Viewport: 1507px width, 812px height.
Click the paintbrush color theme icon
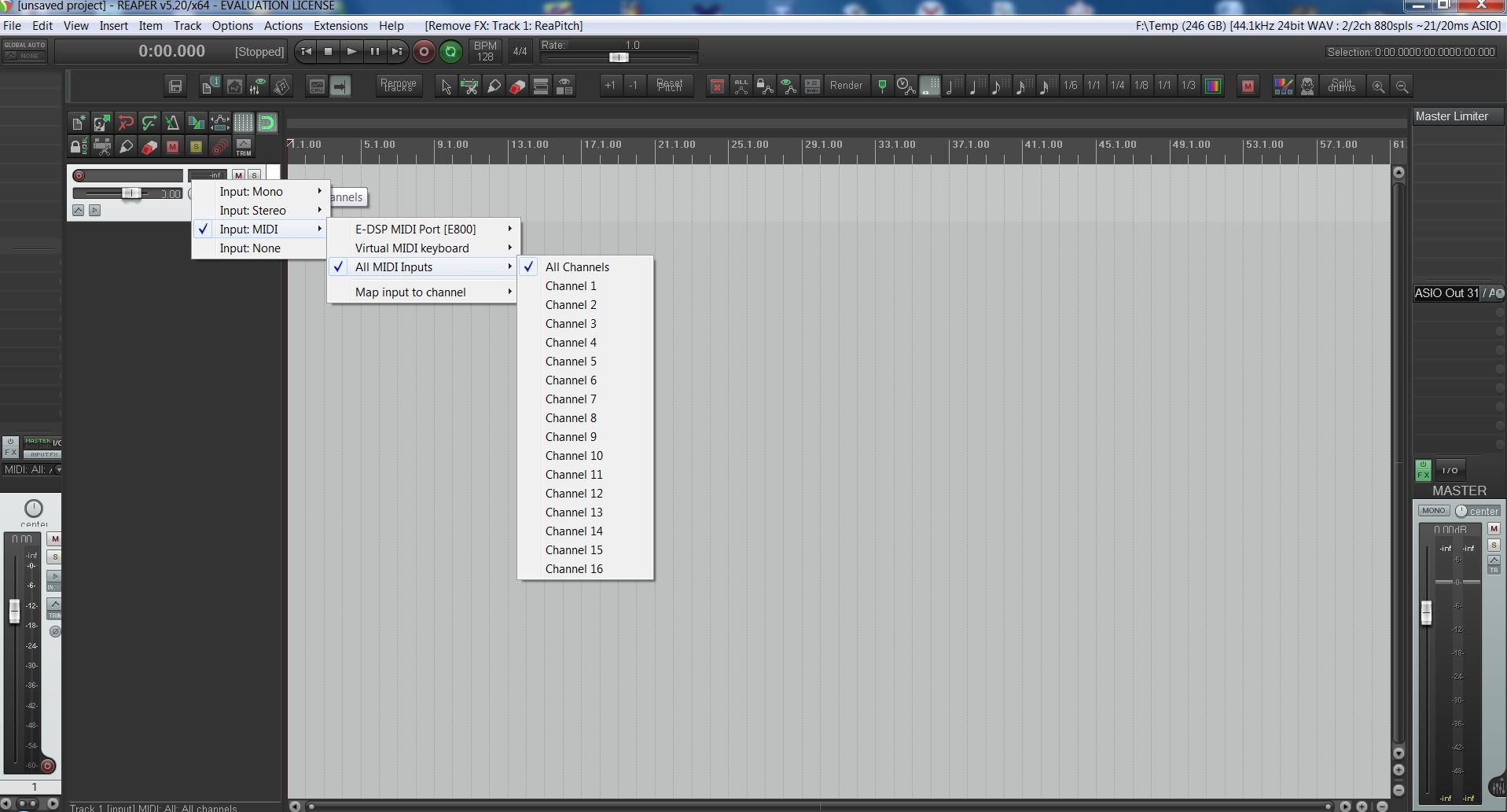[x=1283, y=86]
